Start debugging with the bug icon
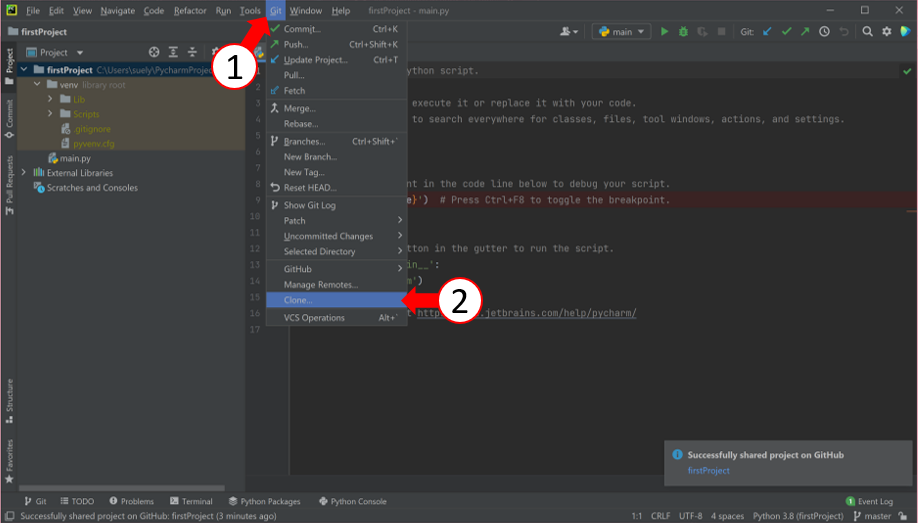This screenshot has width=918, height=523. [683, 32]
